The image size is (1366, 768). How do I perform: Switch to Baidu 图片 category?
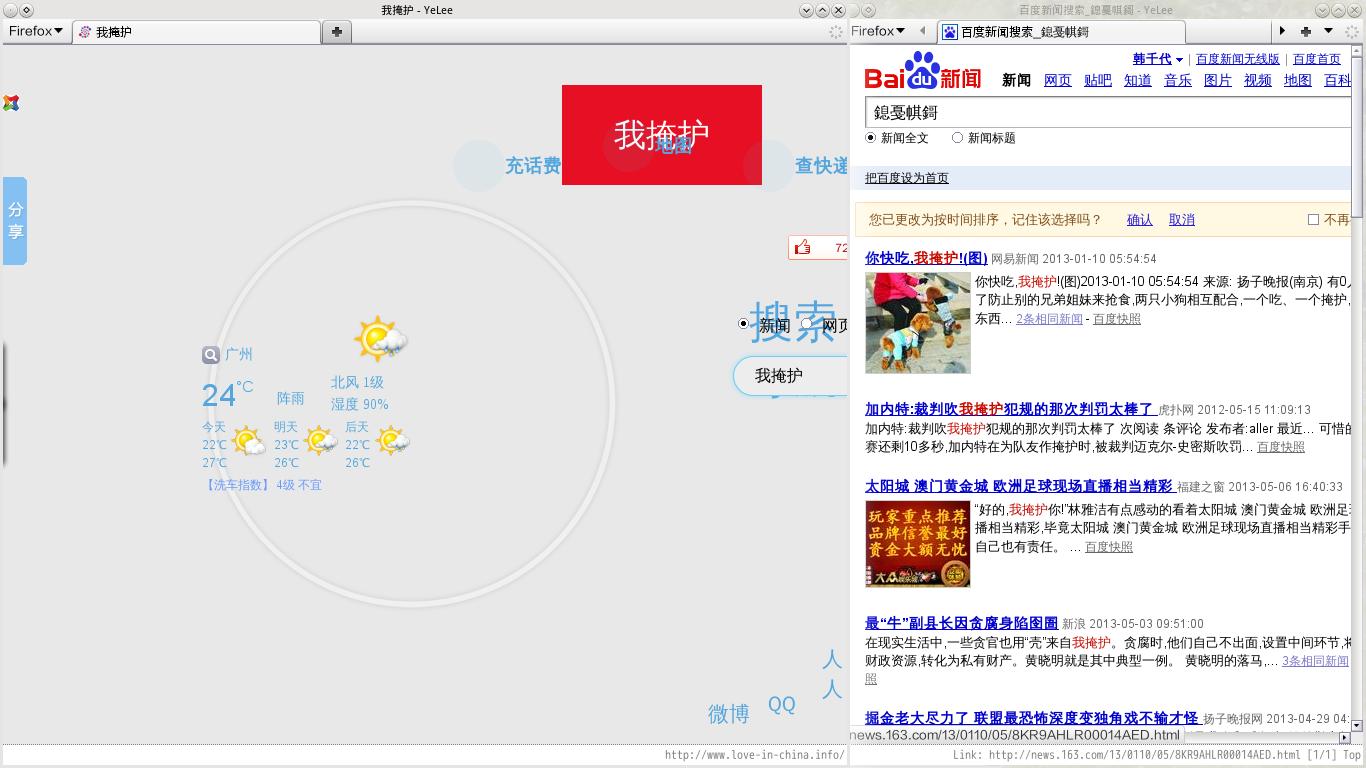(x=1218, y=80)
